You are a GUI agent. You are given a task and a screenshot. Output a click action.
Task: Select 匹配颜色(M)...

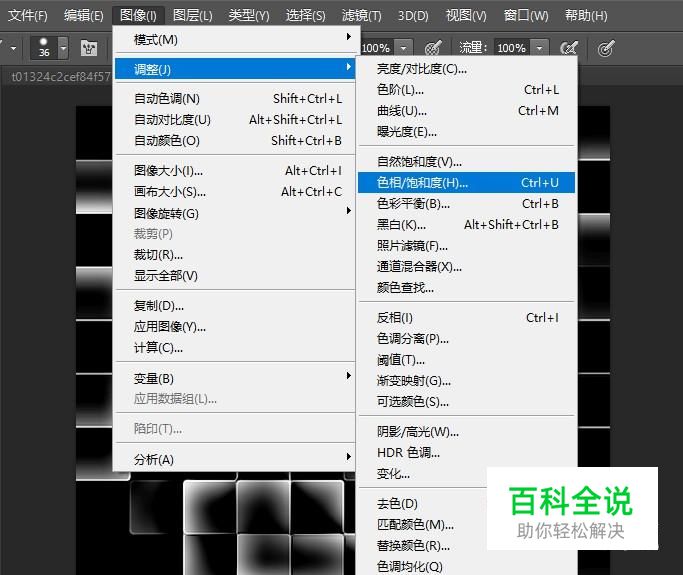coord(423,524)
